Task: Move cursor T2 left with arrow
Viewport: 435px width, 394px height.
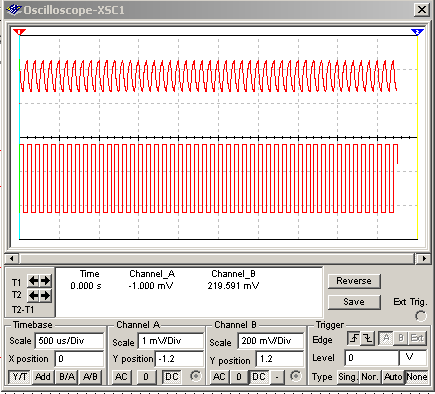Action: click(33, 295)
